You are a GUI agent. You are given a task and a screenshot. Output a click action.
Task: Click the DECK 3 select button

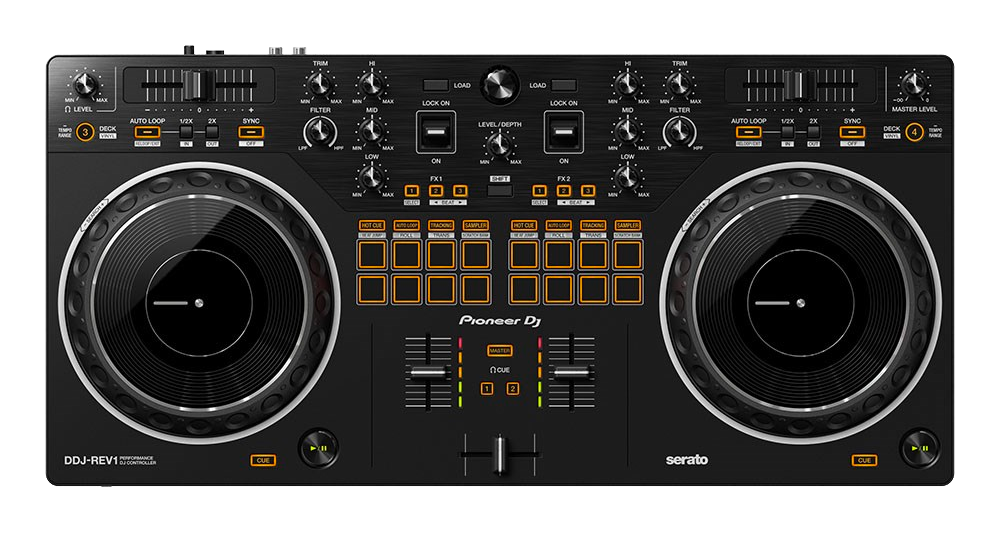[x=86, y=131]
